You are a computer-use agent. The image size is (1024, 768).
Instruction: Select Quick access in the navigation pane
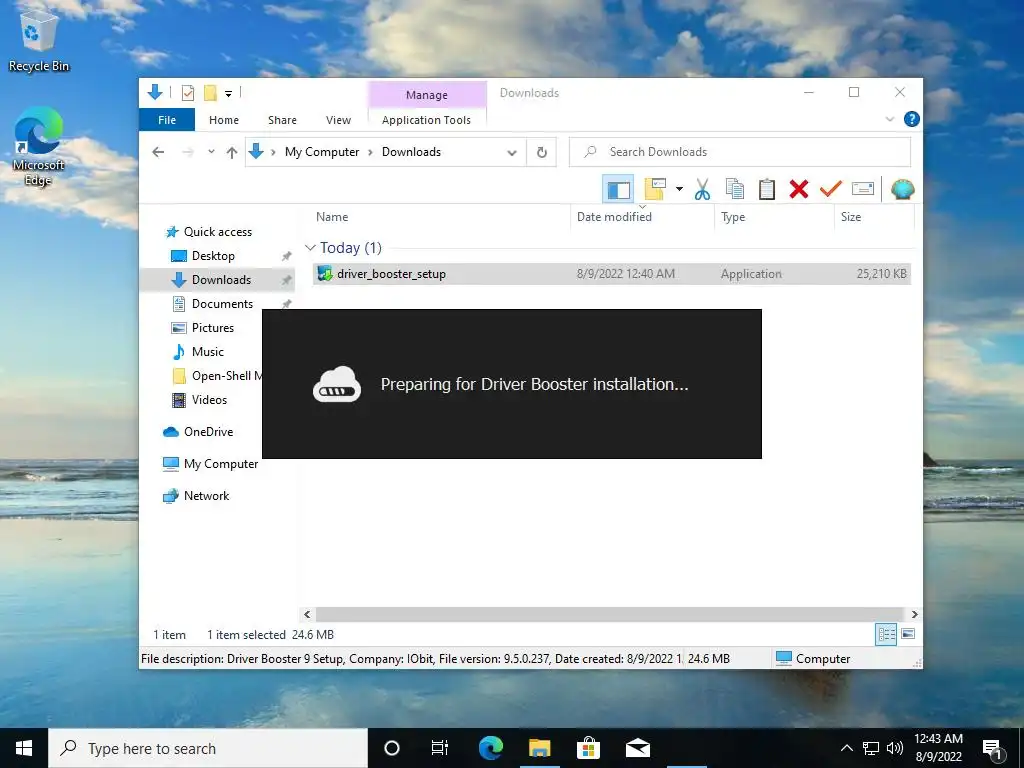coord(217,232)
